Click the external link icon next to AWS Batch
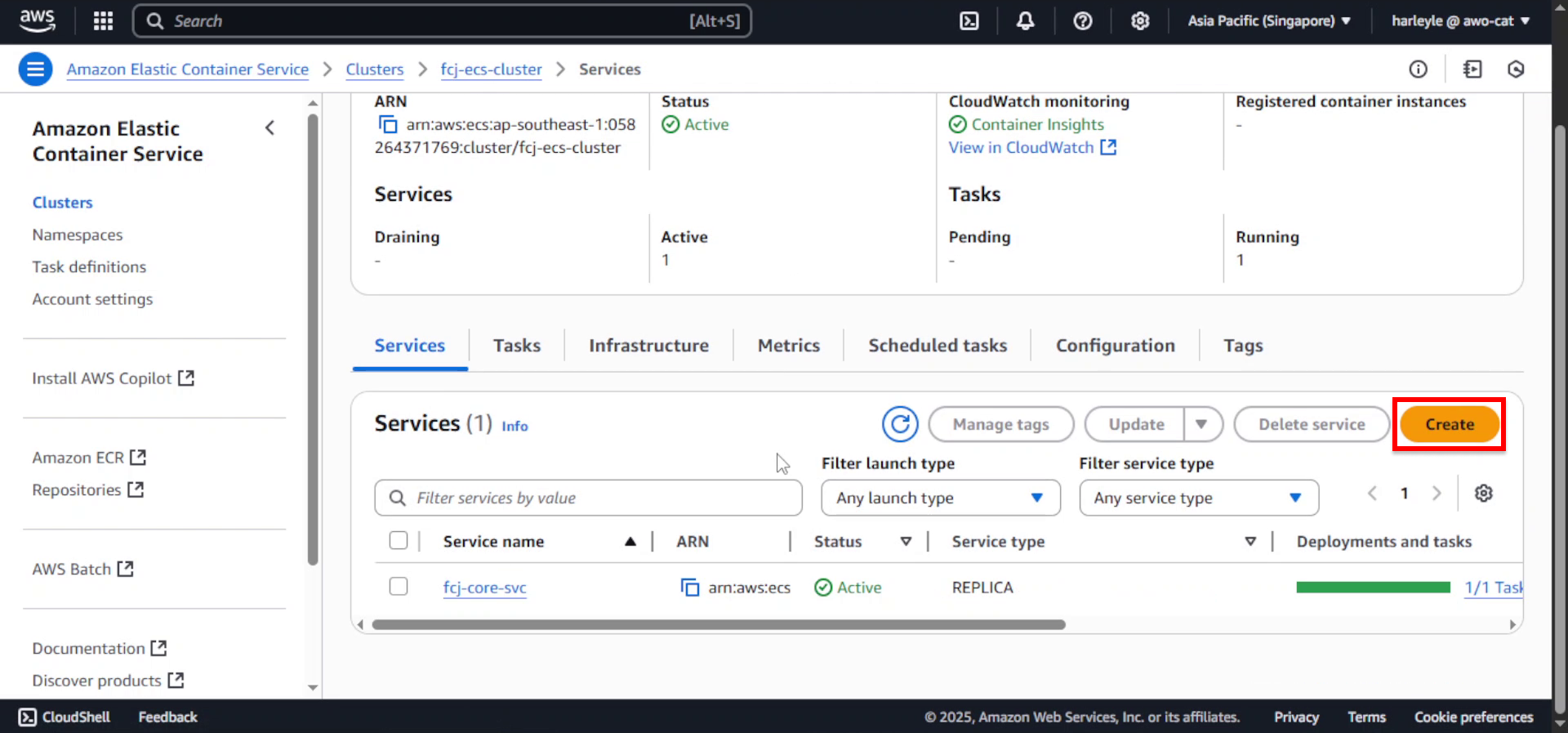The height and width of the screenshot is (733, 1568). pyautogui.click(x=125, y=569)
